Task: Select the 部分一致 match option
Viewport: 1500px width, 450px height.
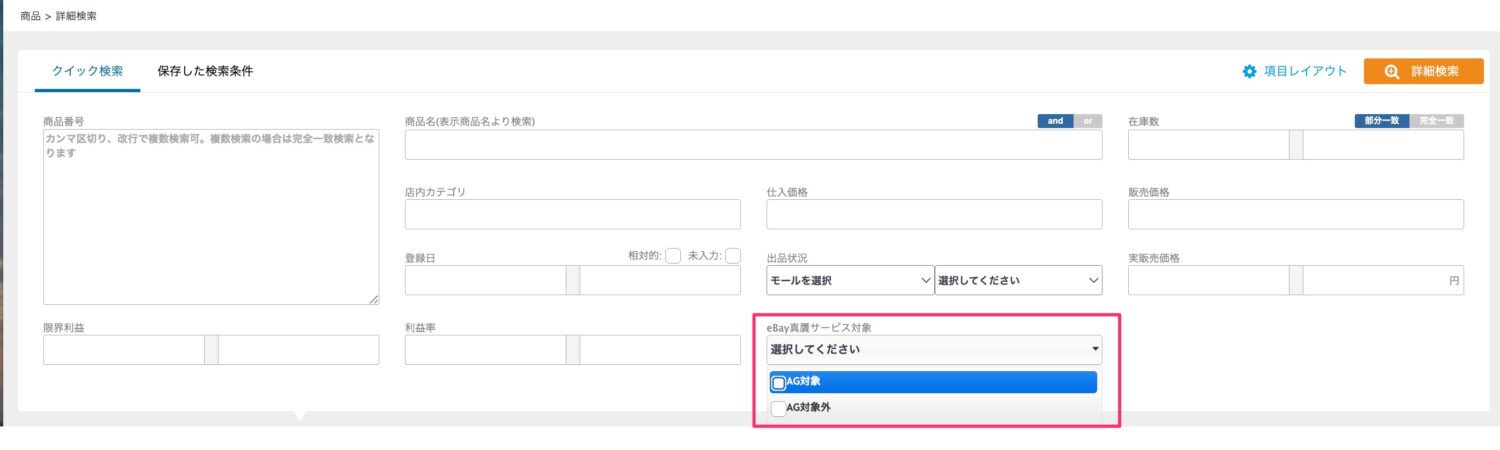Action: pyautogui.click(x=1382, y=121)
